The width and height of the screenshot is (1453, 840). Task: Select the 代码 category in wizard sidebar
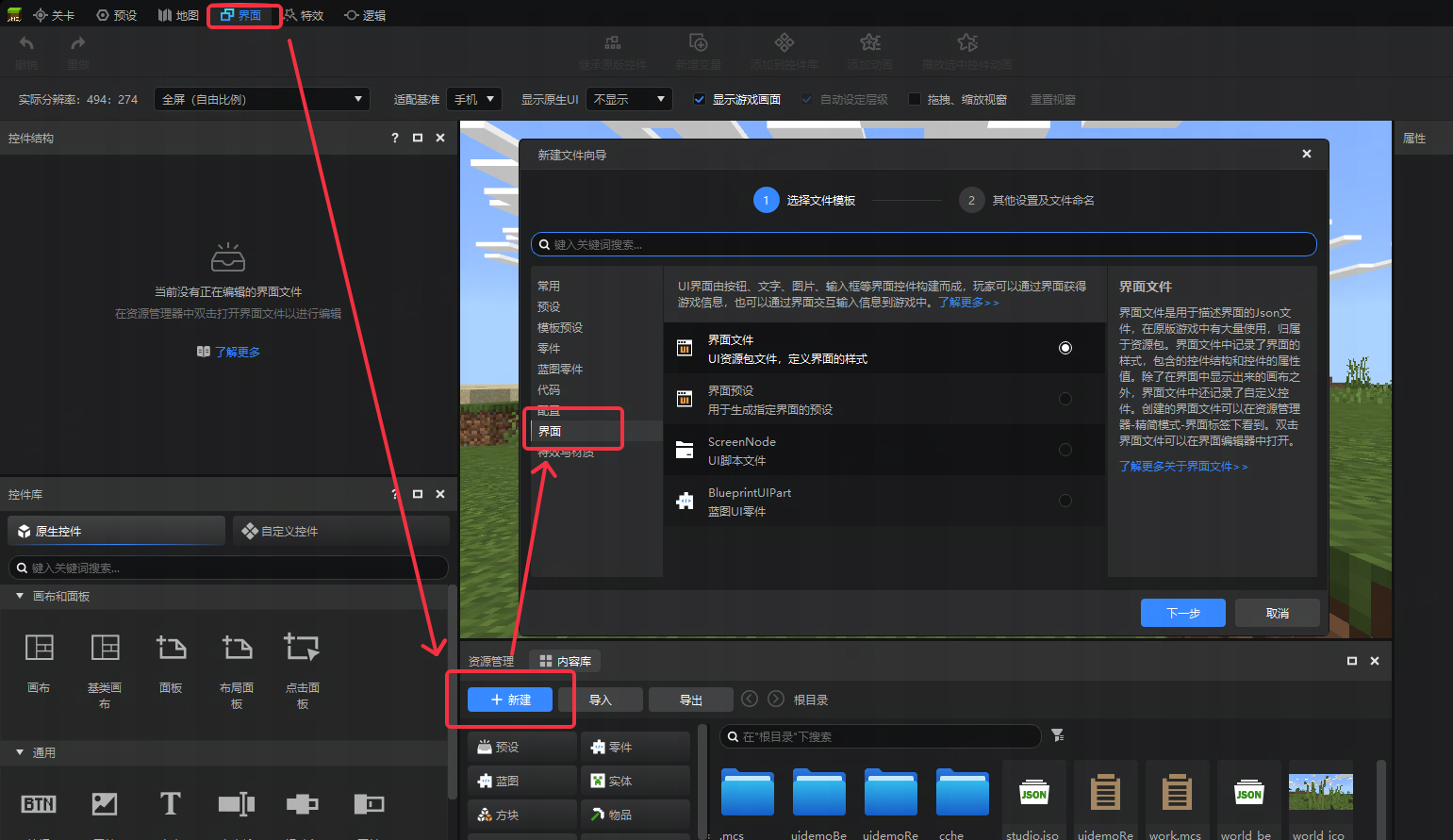click(x=549, y=389)
